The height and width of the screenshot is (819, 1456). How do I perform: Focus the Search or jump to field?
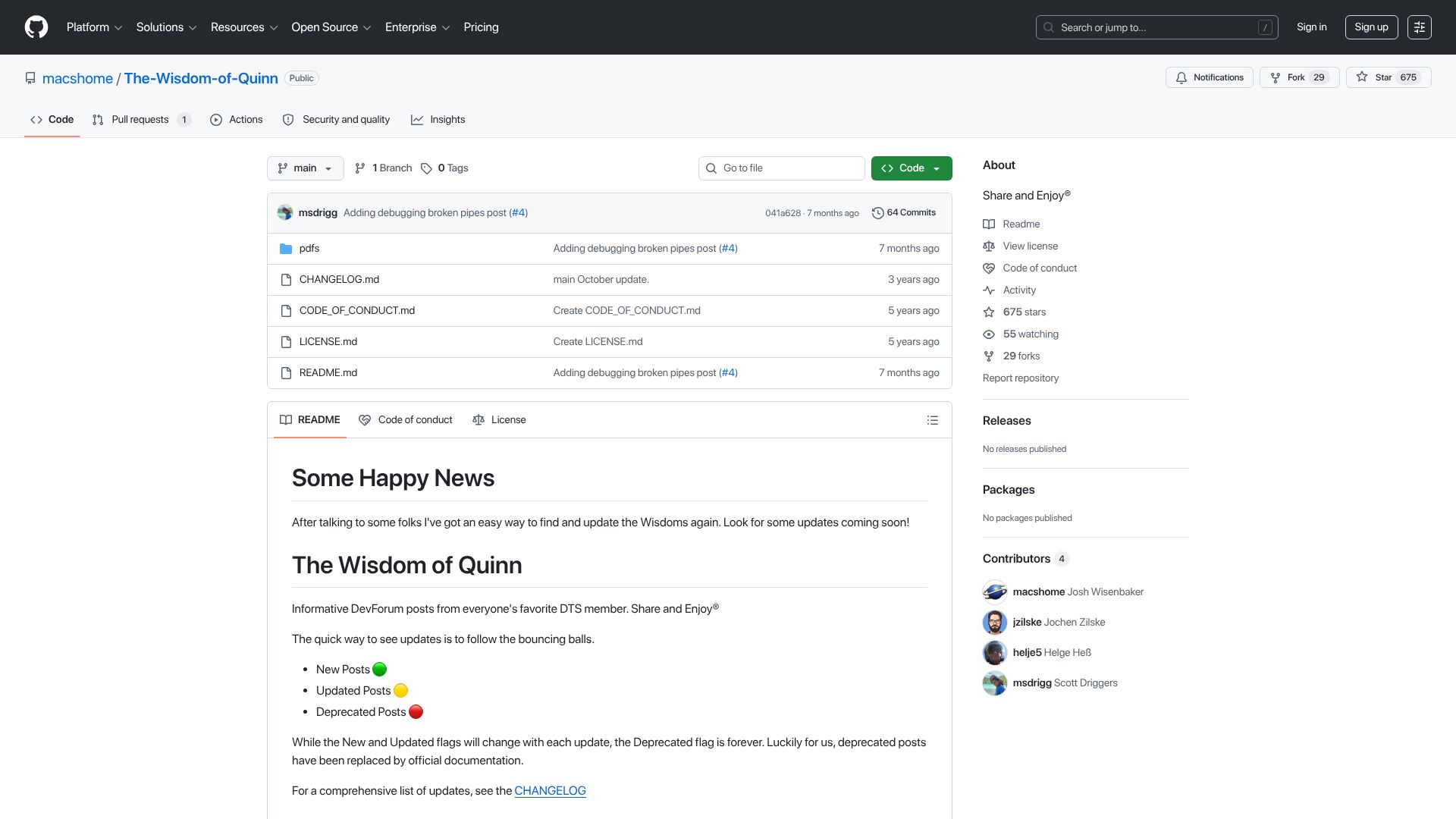click(x=1157, y=27)
